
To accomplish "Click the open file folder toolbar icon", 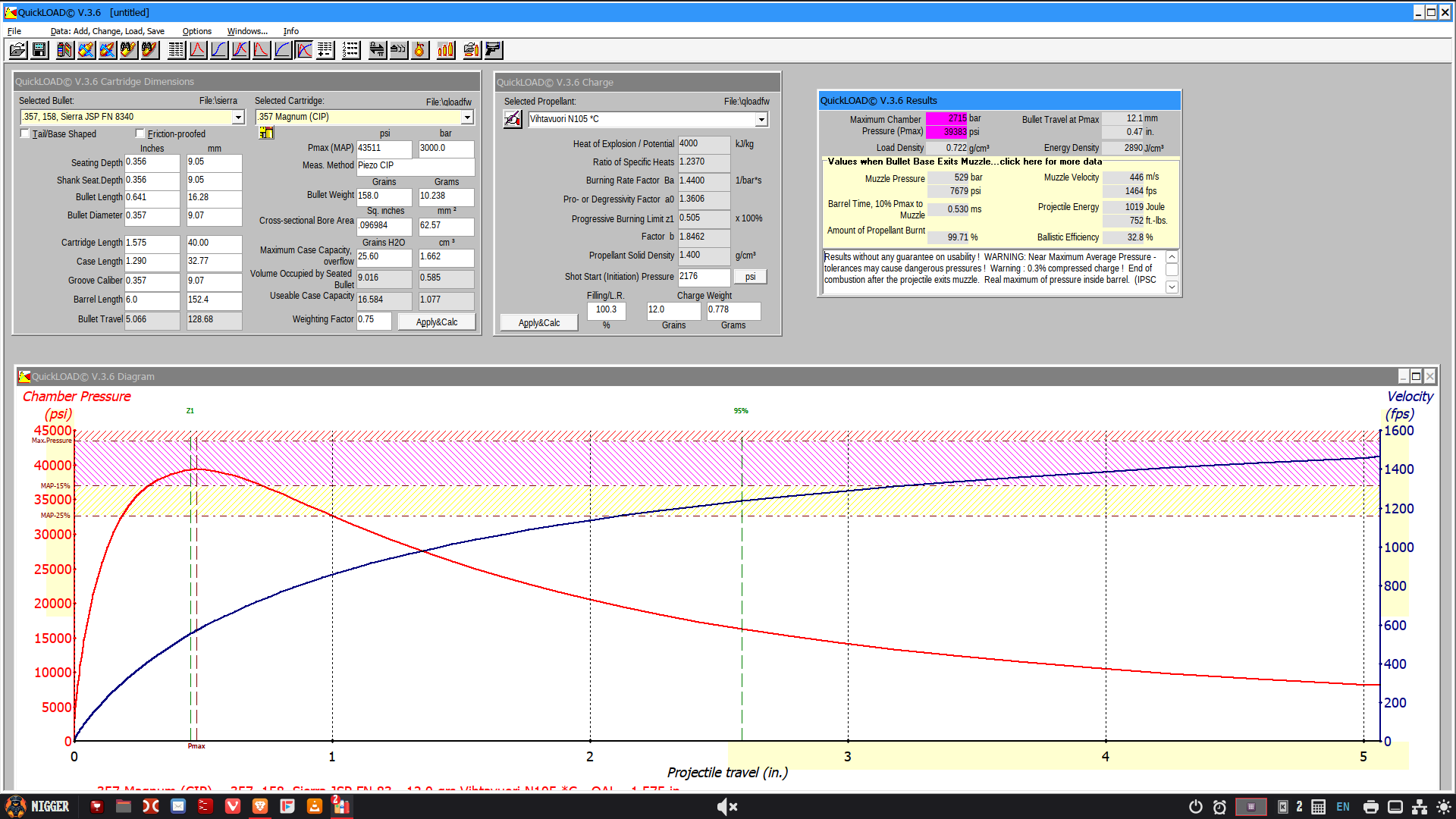I will click(17, 50).
